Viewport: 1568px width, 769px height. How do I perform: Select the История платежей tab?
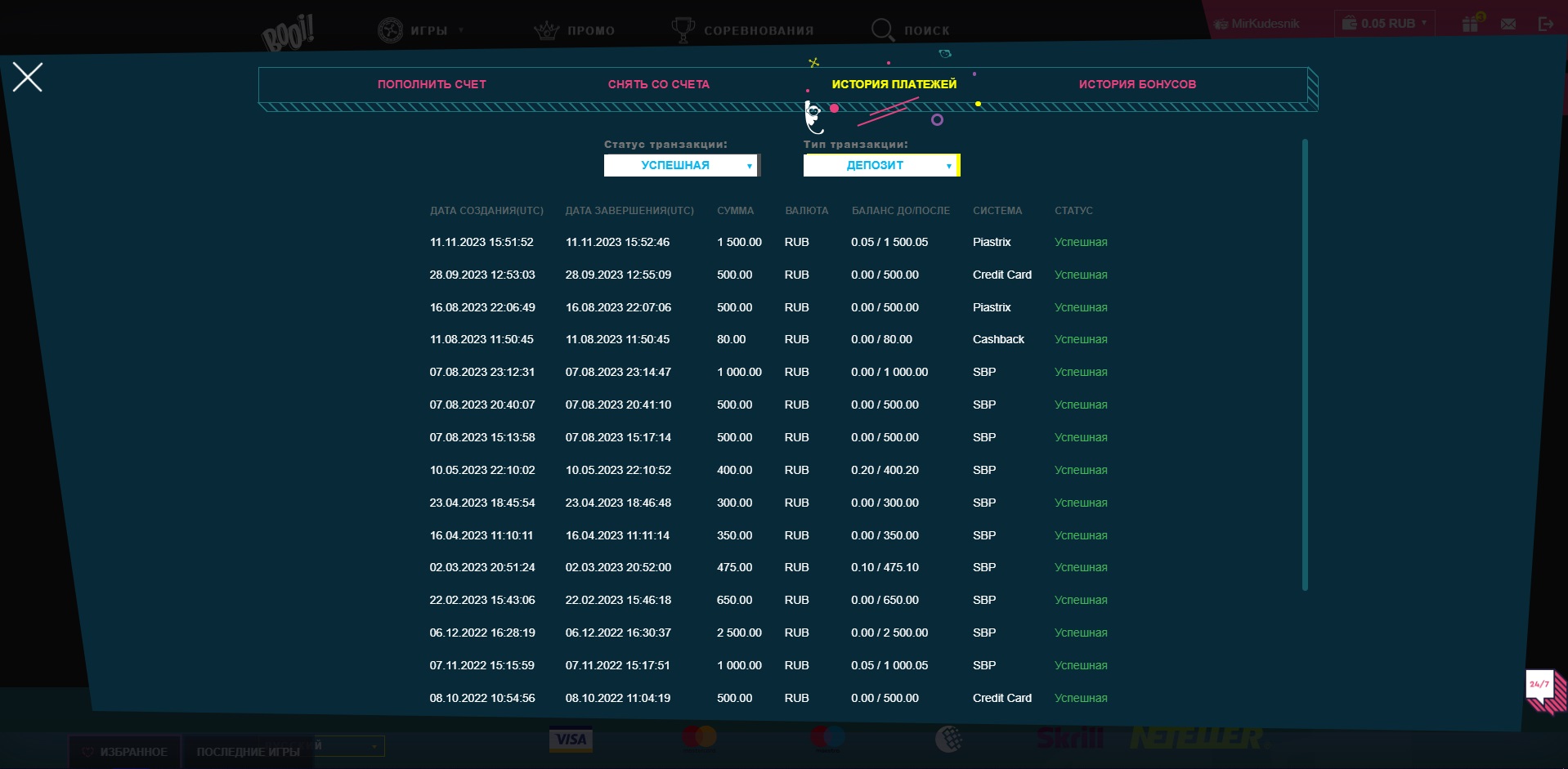point(894,84)
